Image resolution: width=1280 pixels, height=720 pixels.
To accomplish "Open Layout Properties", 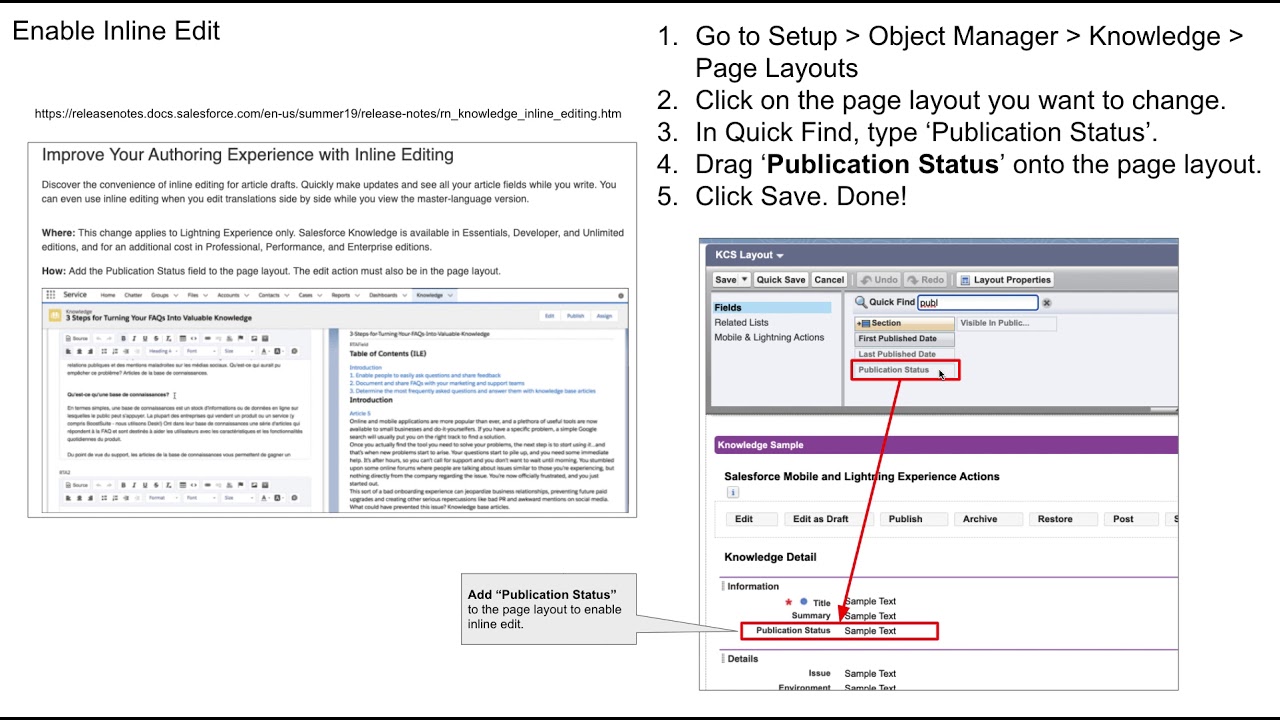I will [x=1005, y=280].
